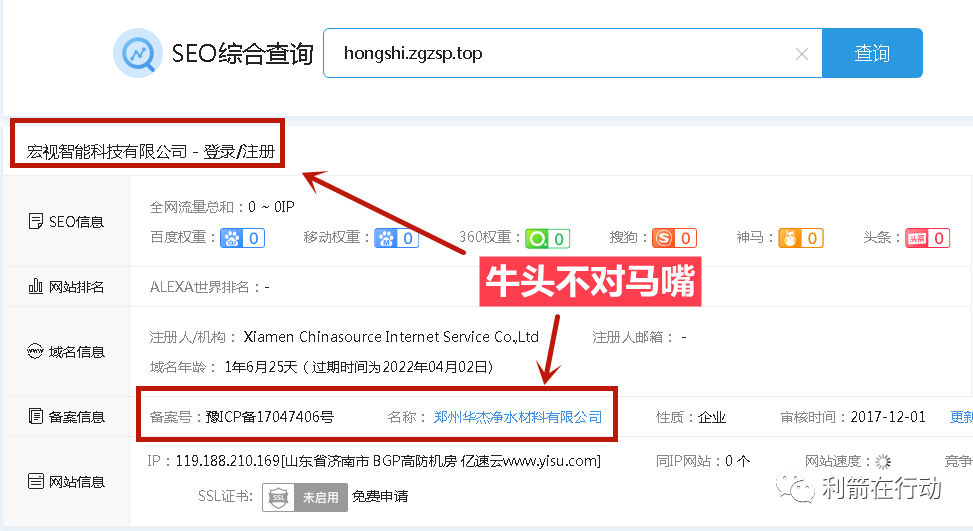Click the 同IP网站 0 个 text
973x531 pixels.
[x=703, y=461]
